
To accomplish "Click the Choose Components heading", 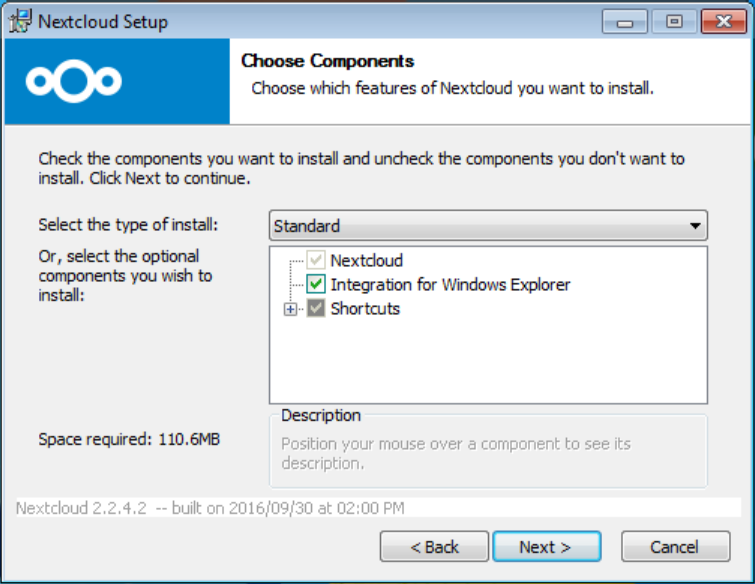I will tap(327, 62).
